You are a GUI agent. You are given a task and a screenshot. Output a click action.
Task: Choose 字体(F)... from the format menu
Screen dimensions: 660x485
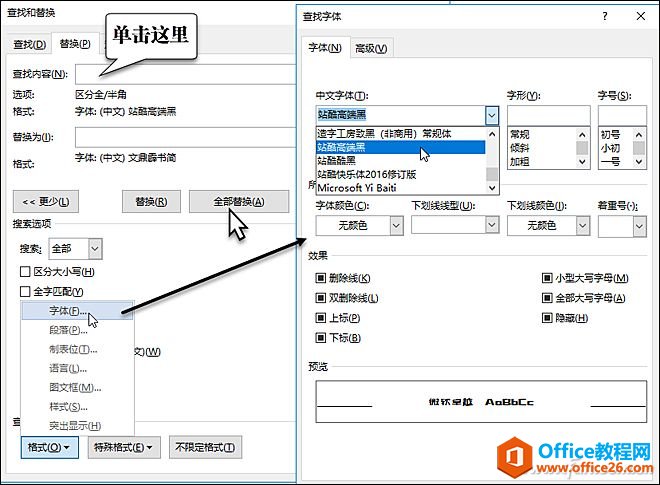[77, 311]
